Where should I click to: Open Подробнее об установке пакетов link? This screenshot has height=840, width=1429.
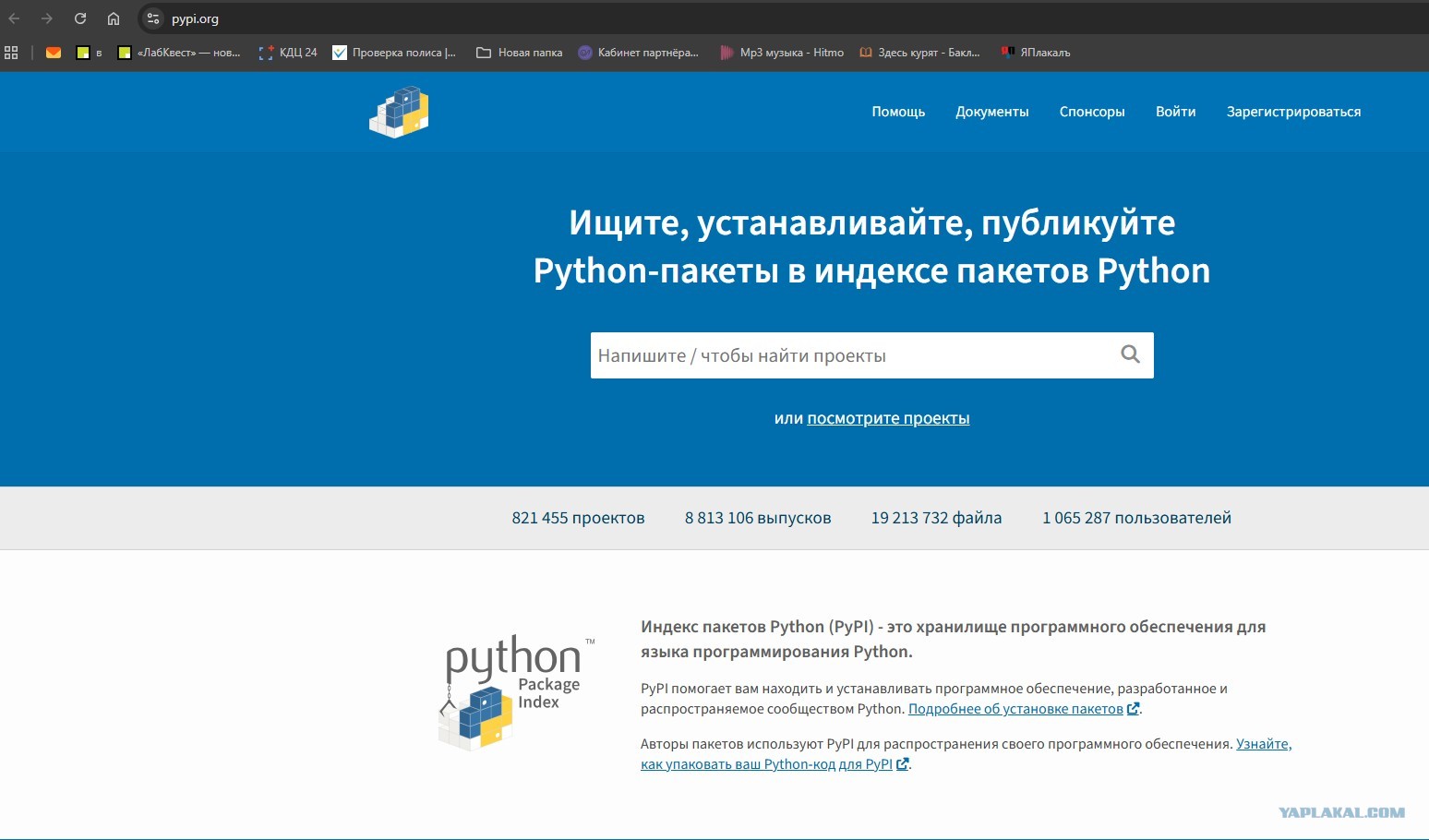1024,709
